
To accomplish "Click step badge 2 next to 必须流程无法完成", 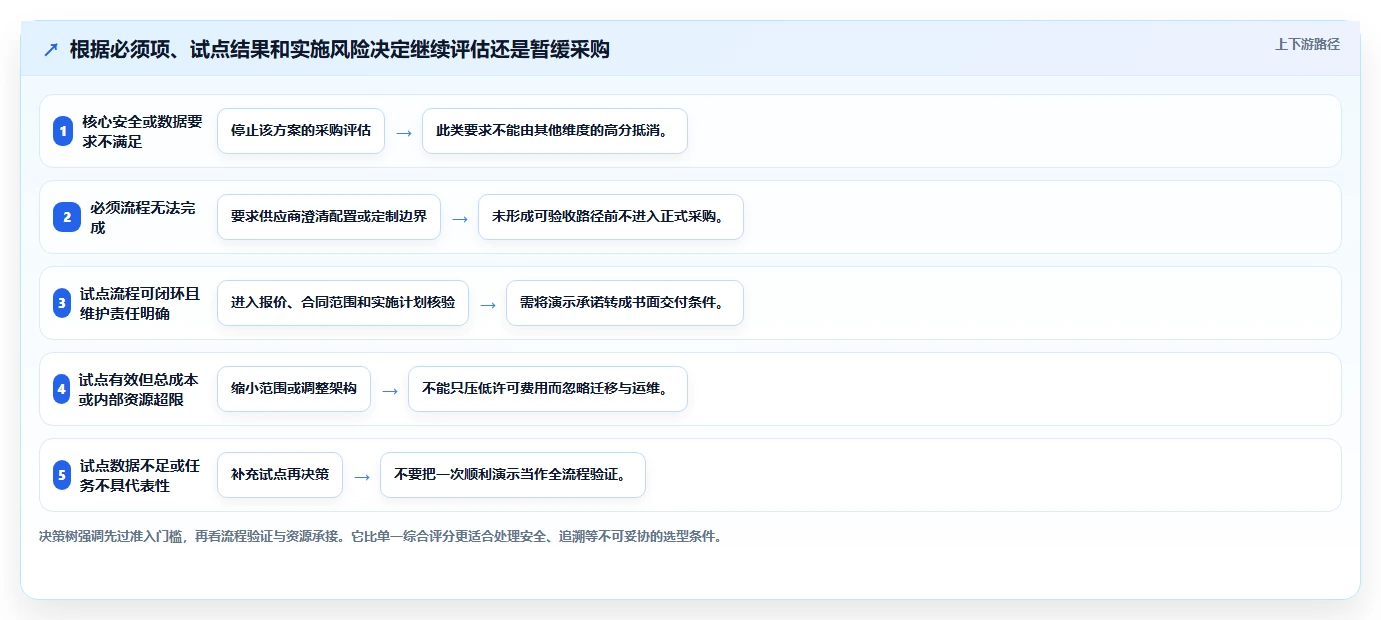I will [67, 217].
